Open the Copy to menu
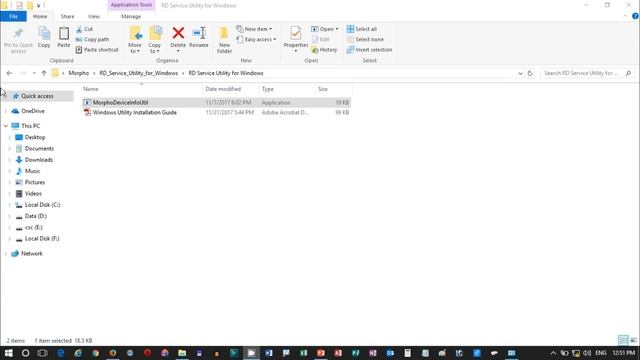The image size is (640, 360). [155, 40]
